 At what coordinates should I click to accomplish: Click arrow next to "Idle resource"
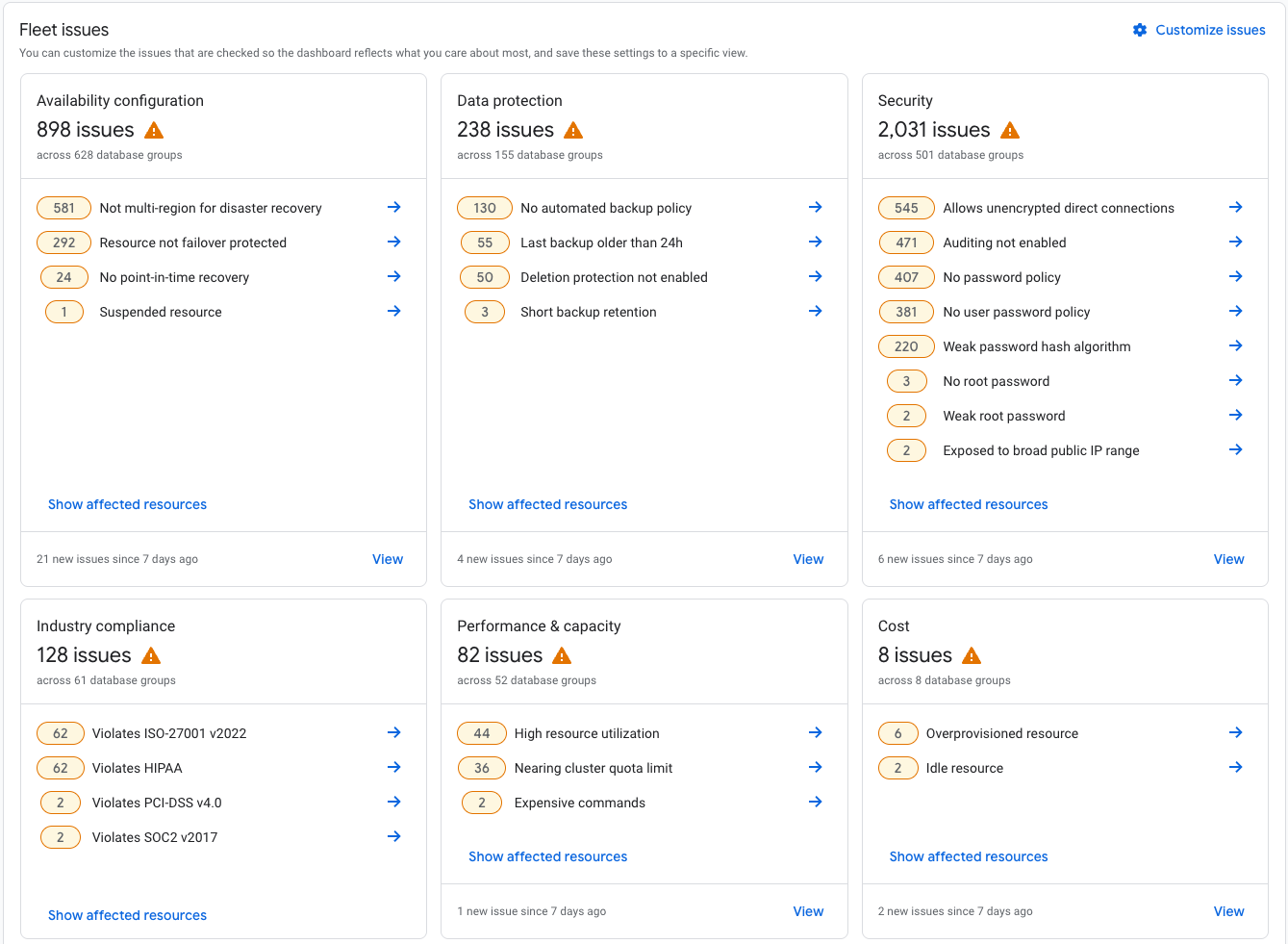pyautogui.click(x=1235, y=767)
